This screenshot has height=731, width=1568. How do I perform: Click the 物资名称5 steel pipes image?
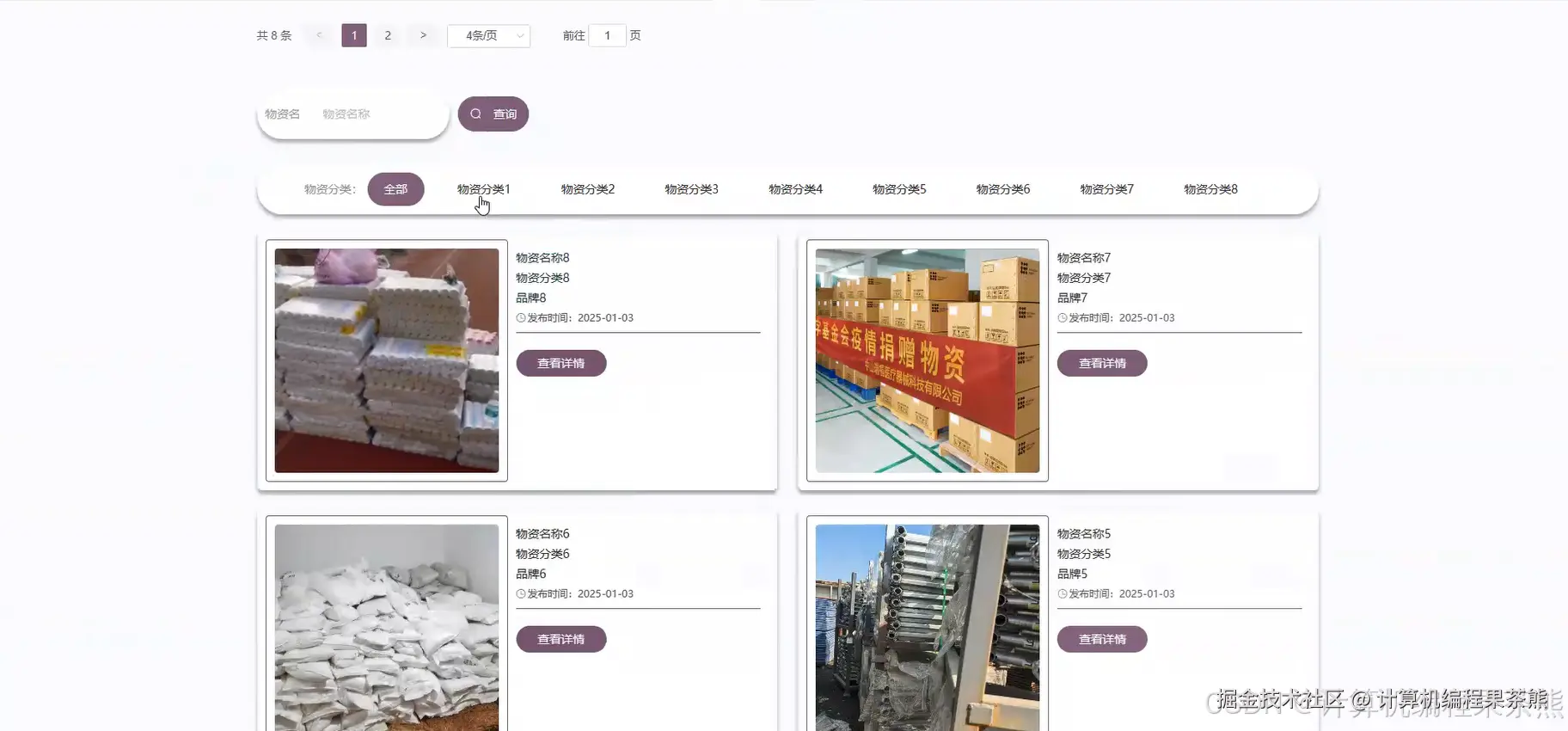(x=928, y=628)
